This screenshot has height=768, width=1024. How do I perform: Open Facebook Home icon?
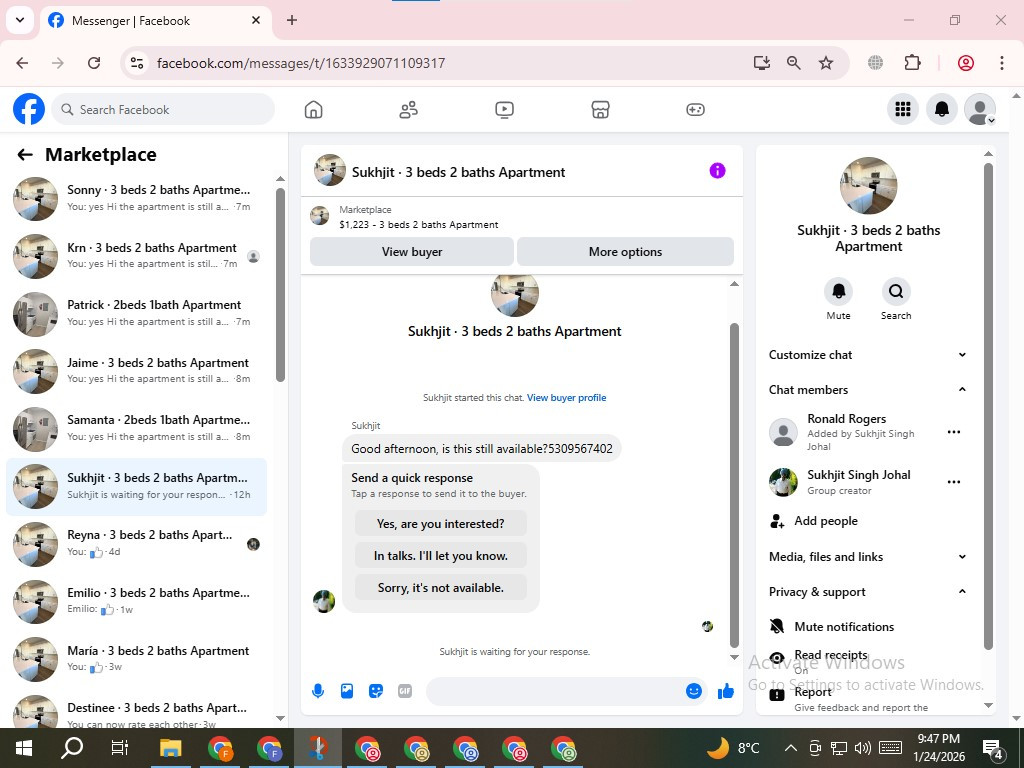pos(313,110)
